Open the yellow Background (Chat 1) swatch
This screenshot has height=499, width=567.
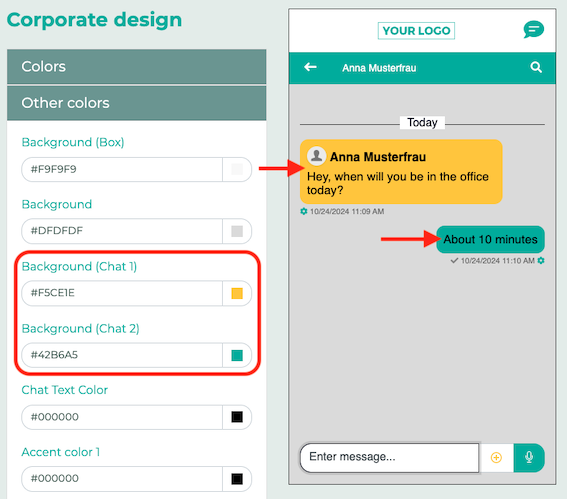(237, 293)
